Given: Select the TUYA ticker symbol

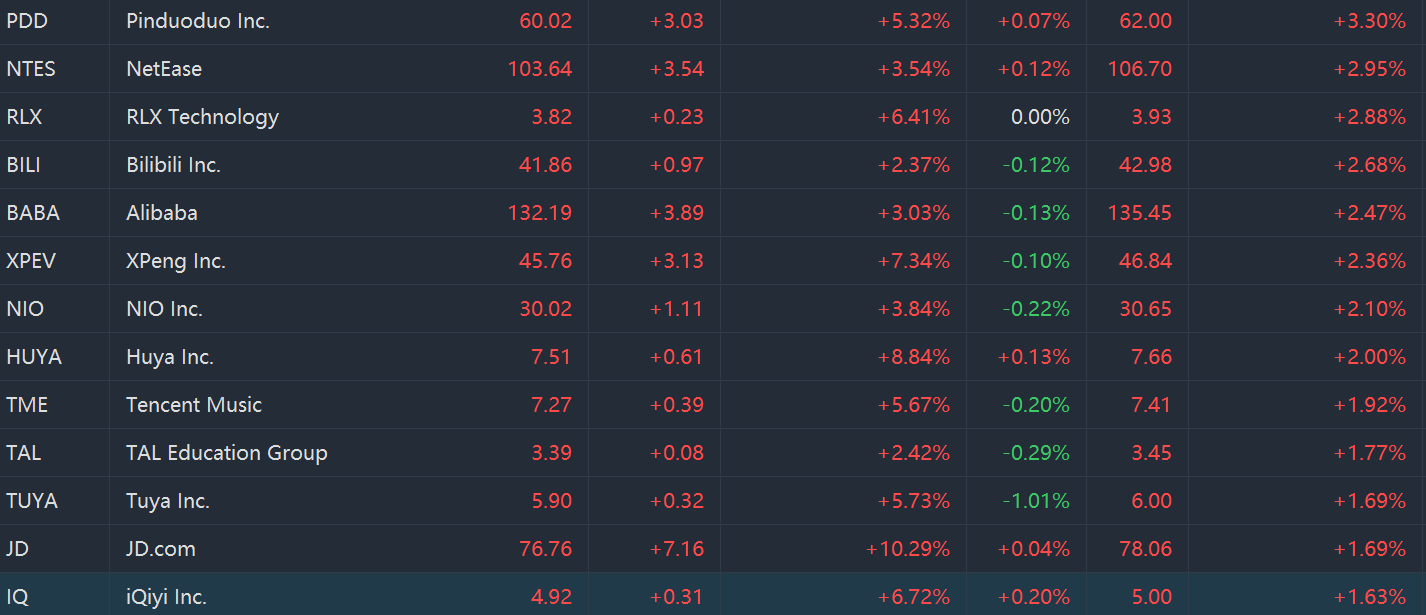Looking at the screenshot, I should tap(32, 501).
